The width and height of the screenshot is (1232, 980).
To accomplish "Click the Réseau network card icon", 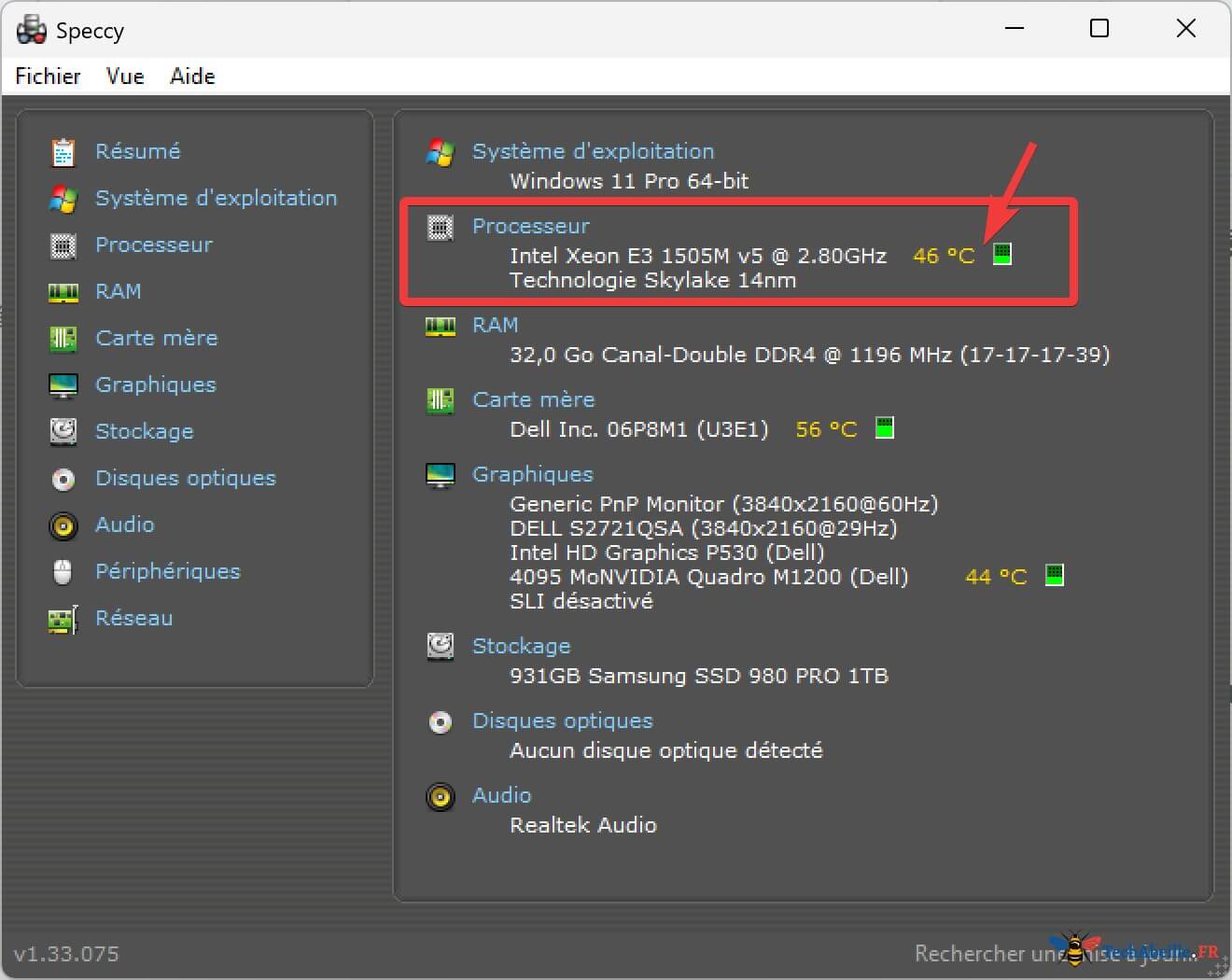I will pos(63,620).
